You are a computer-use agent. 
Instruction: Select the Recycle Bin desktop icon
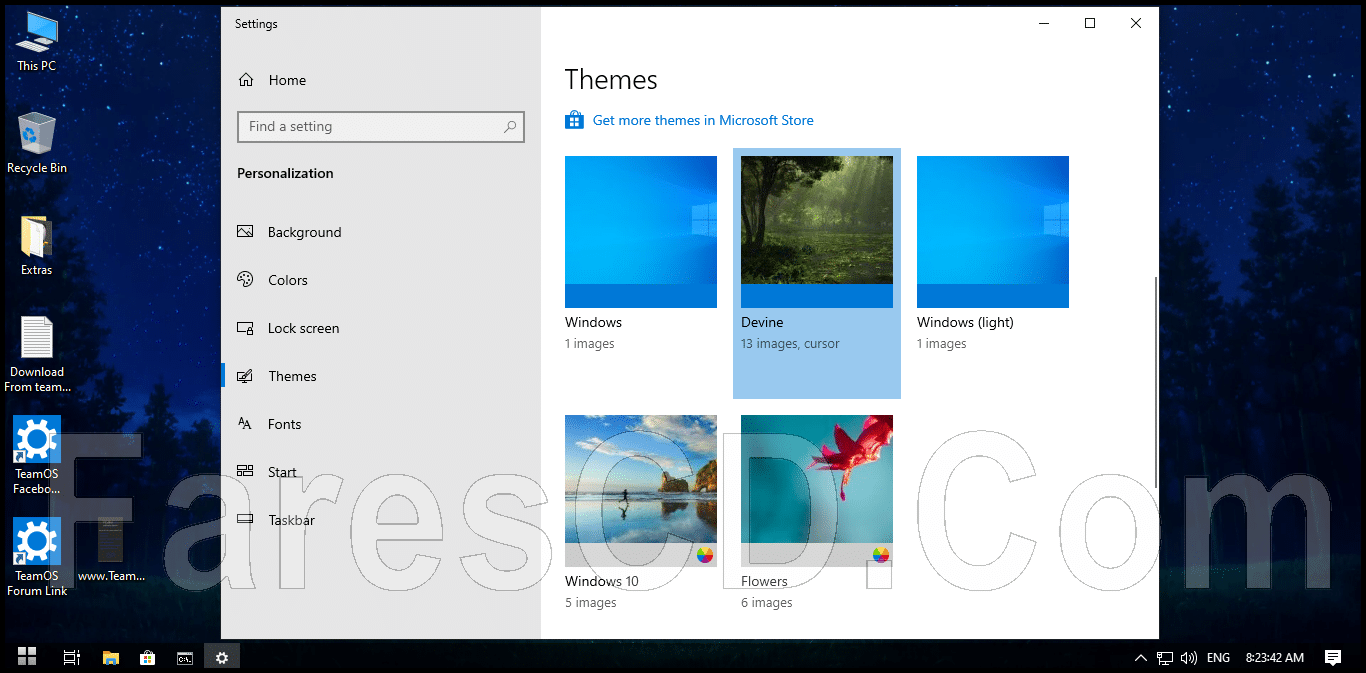[x=37, y=143]
